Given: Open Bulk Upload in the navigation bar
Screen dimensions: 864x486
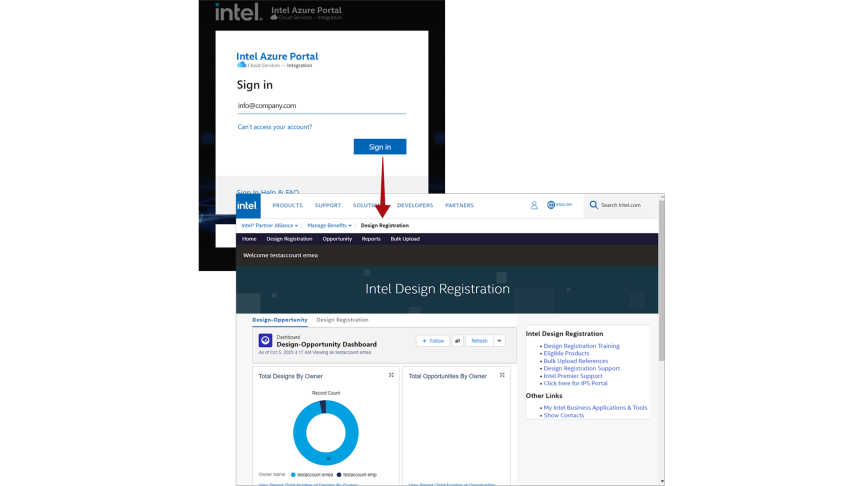Looking at the screenshot, I should tap(405, 239).
